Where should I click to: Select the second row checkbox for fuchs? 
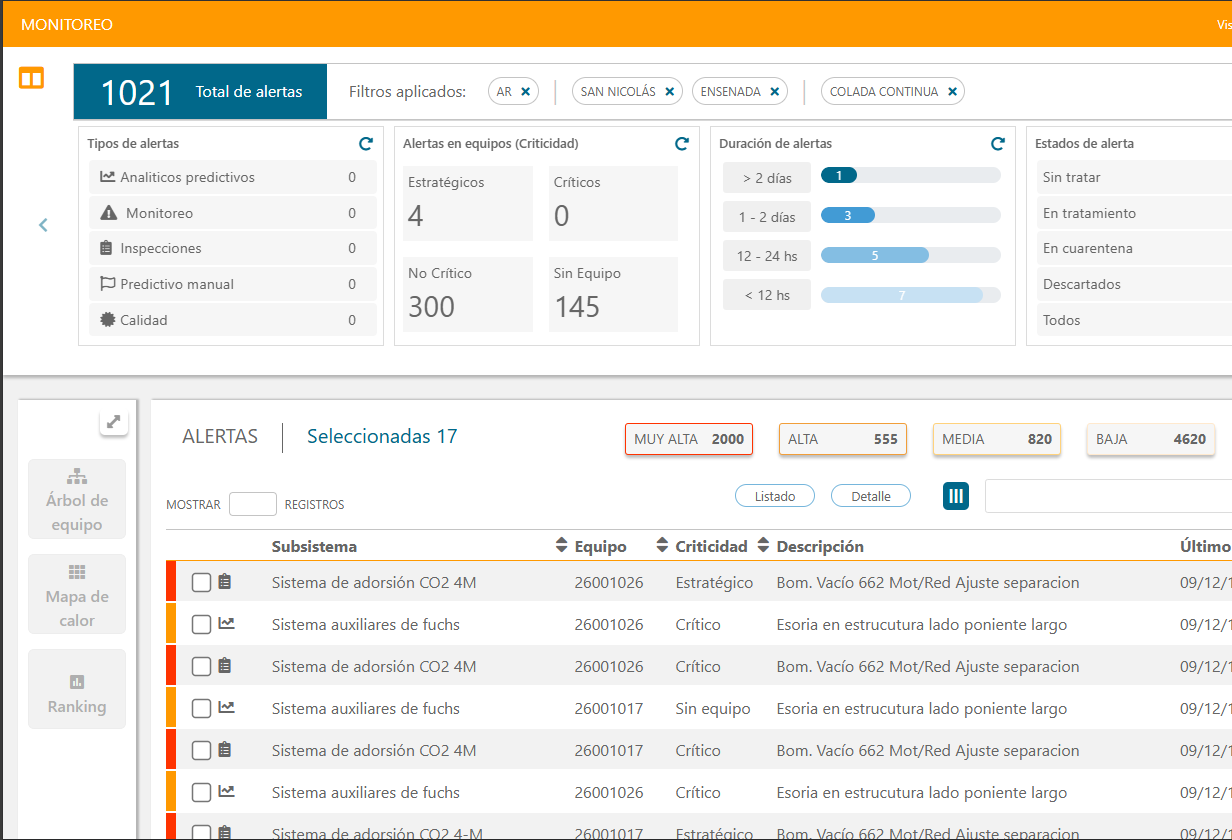coord(201,625)
